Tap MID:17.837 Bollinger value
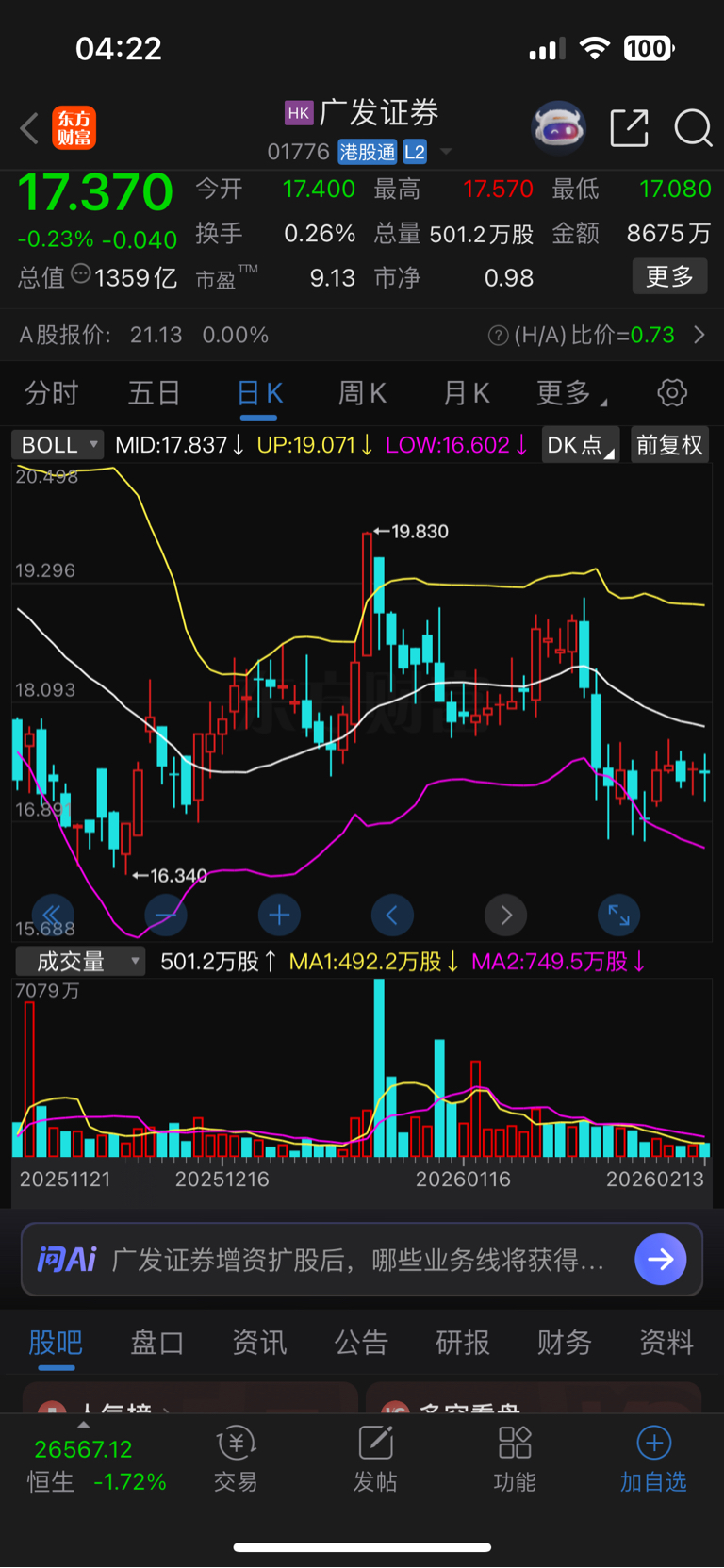Image resolution: width=724 pixels, height=1568 pixels. pos(179,444)
